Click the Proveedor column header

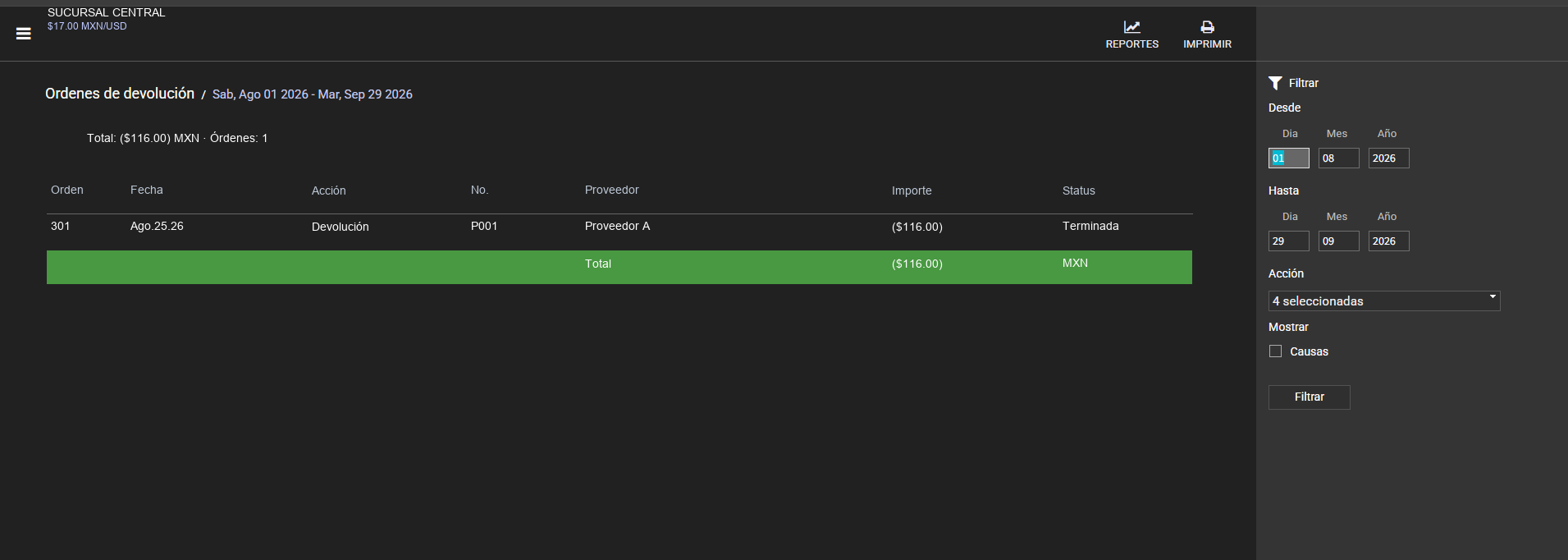tap(611, 190)
